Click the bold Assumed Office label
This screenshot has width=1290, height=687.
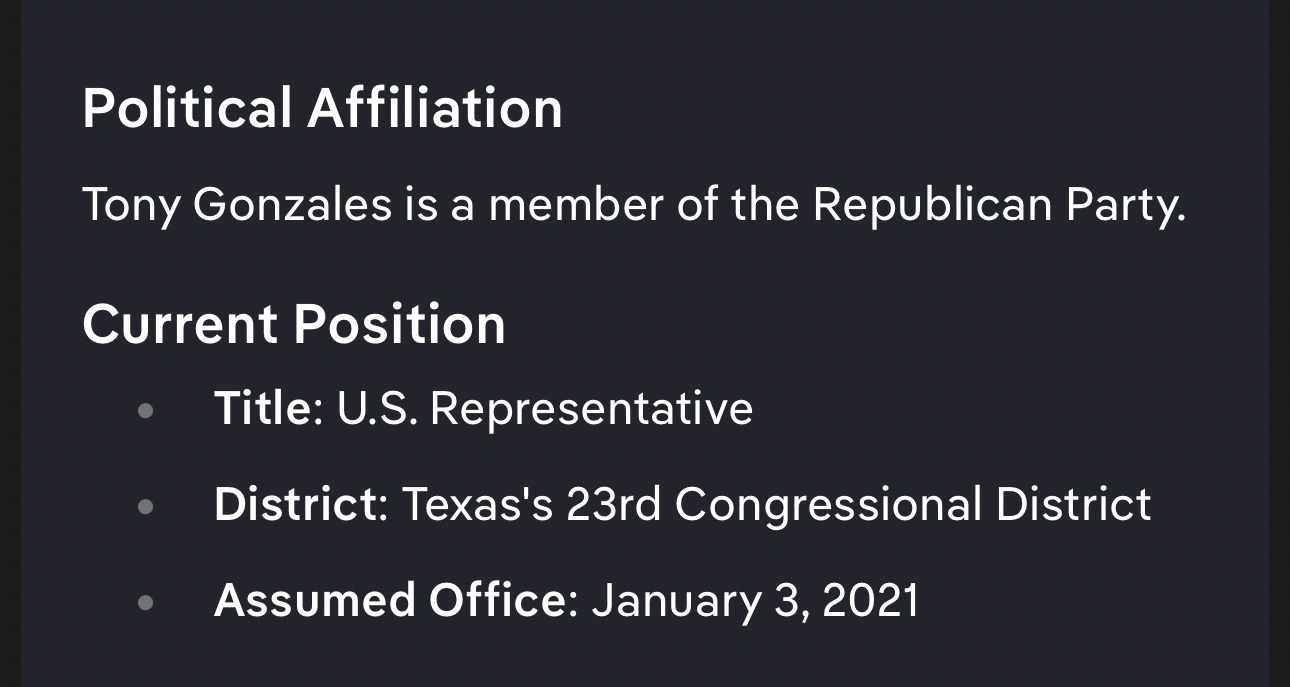390,600
